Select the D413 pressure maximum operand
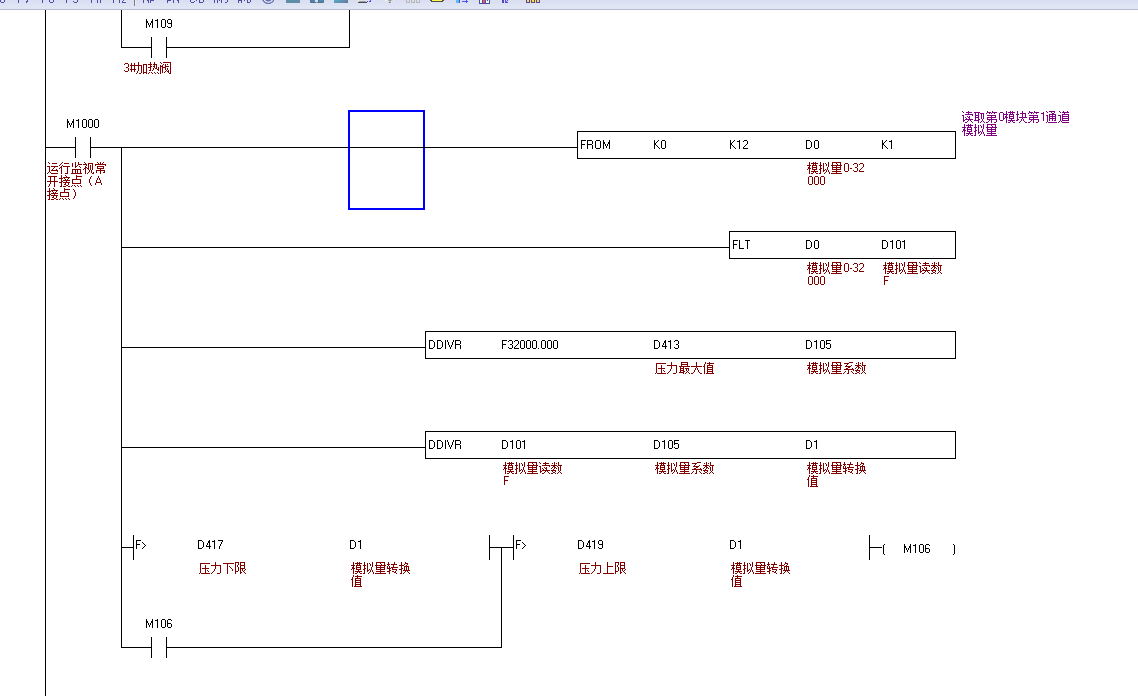The width and height of the screenshot is (1138, 696). pyautogui.click(x=666, y=345)
